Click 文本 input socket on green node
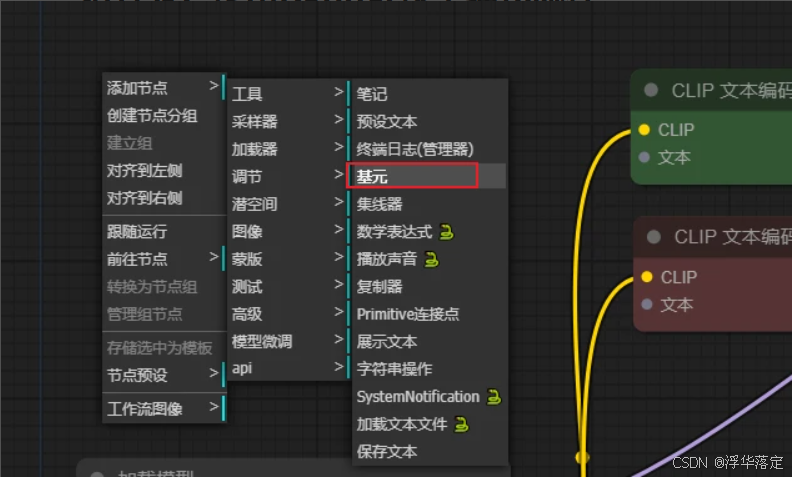Screen dimensions: 792x477 [644, 157]
